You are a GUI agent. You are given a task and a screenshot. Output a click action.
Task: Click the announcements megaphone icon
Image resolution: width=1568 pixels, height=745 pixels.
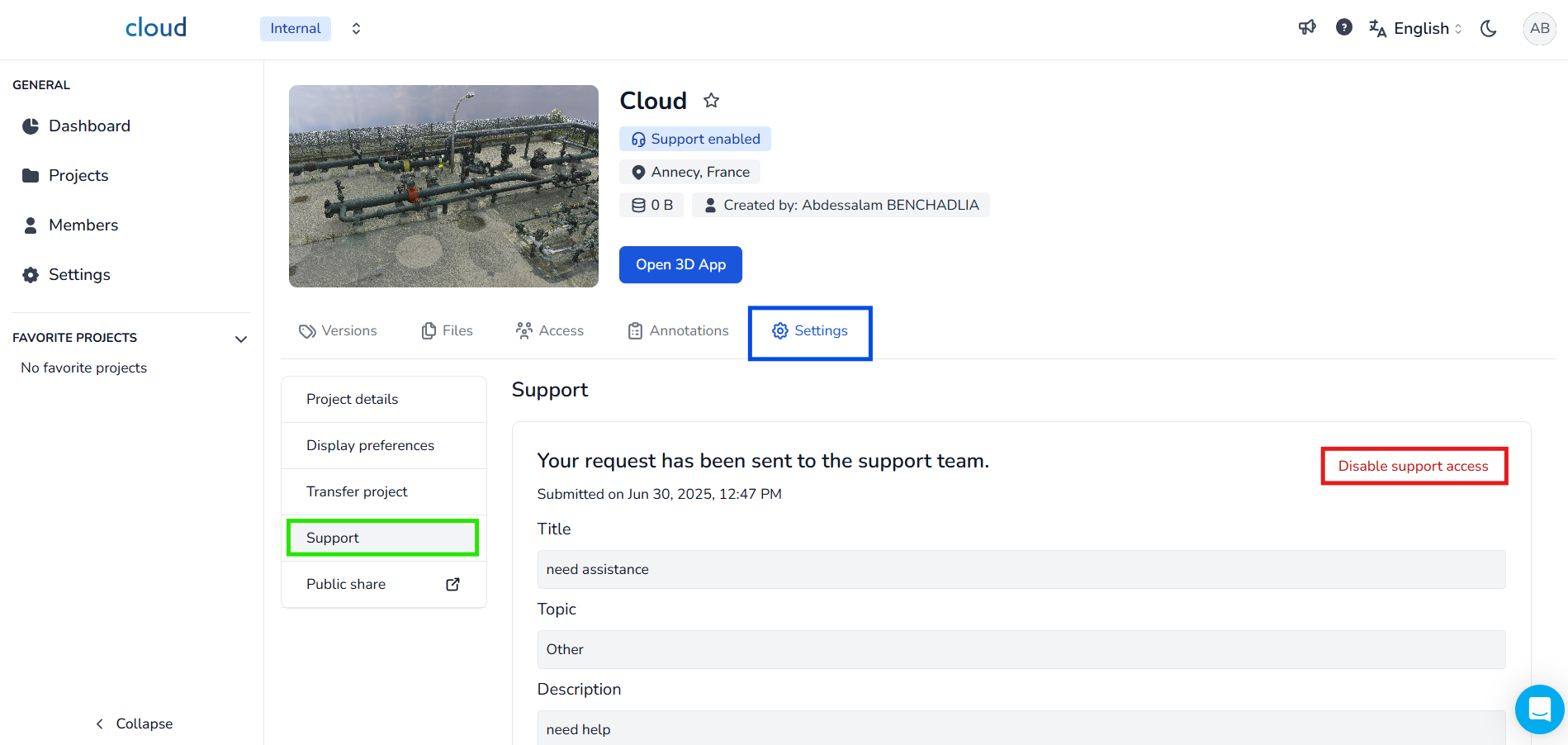pyautogui.click(x=1307, y=28)
